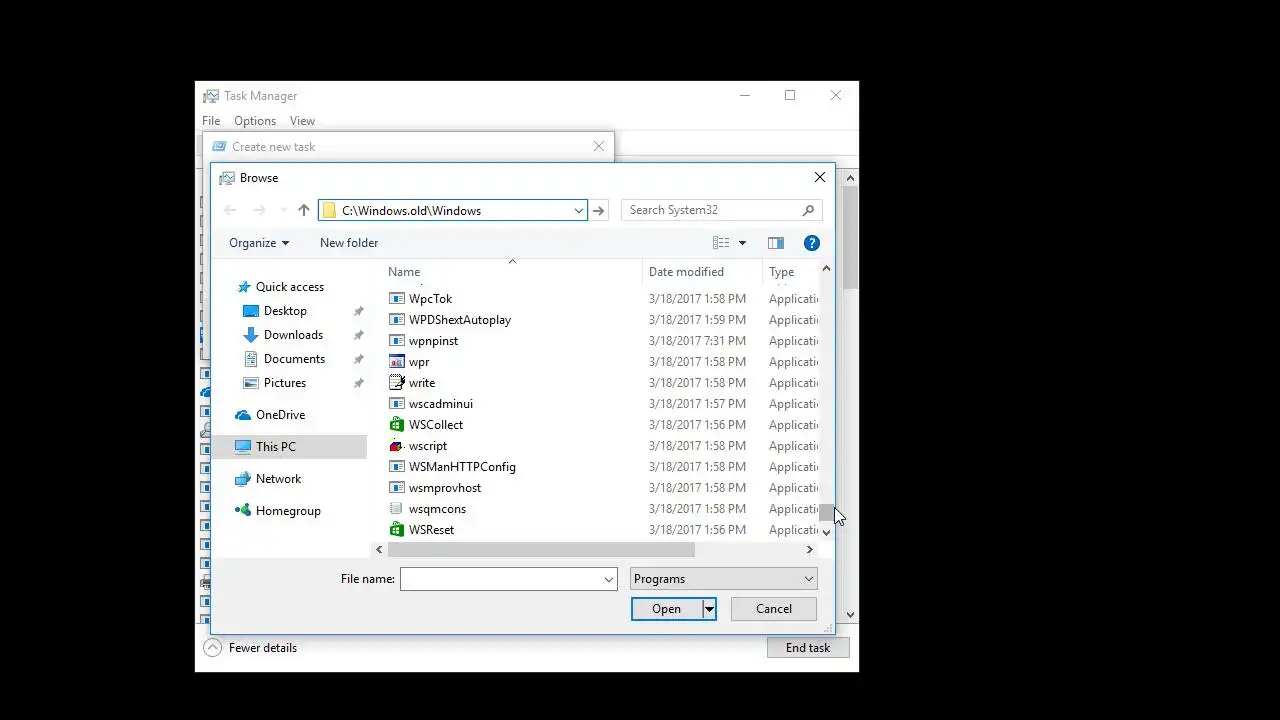This screenshot has width=1280, height=720.
Task: Click the search magnifier icon
Action: pyautogui.click(x=808, y=210)
